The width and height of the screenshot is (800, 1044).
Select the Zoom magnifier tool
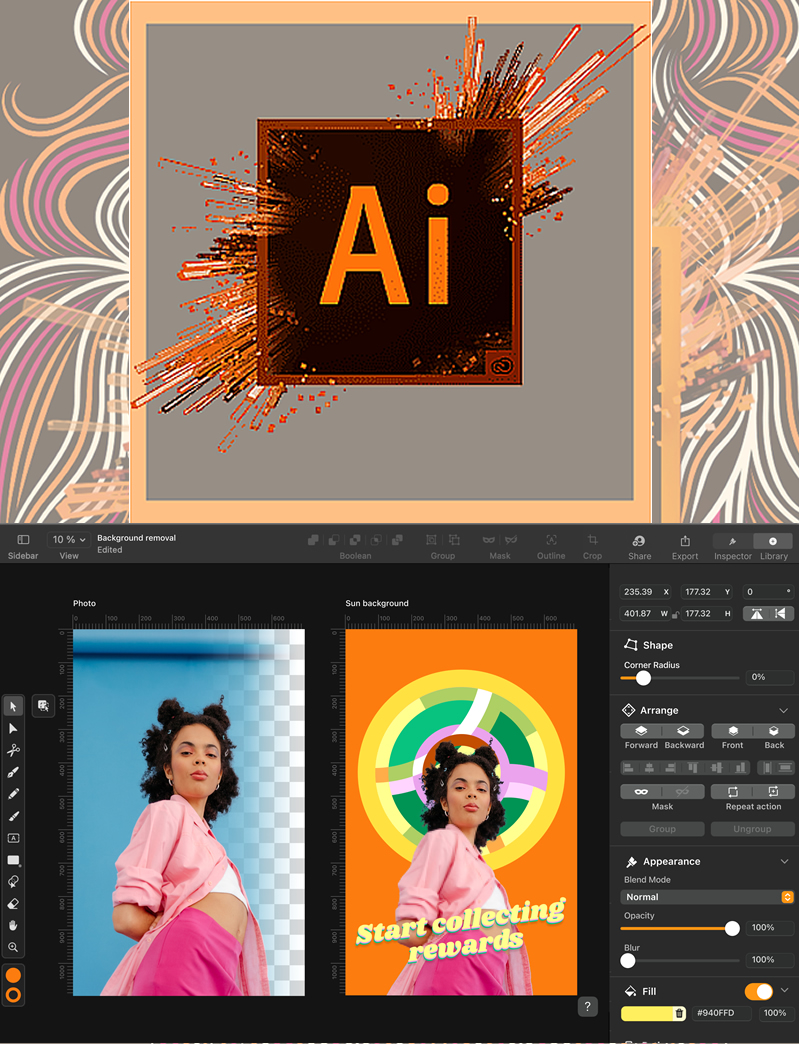[x=13, y=947]
